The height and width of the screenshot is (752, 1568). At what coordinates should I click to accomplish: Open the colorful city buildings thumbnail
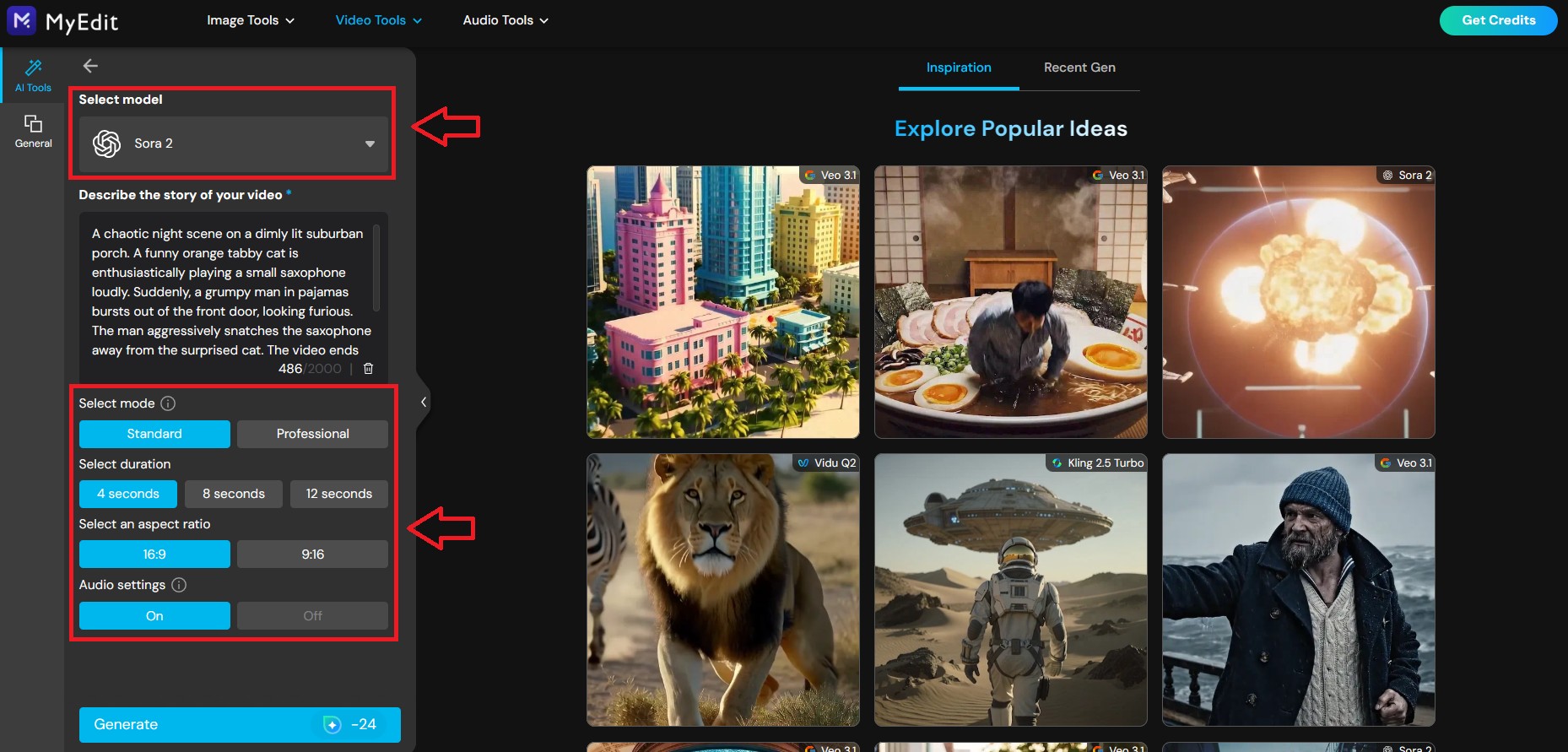[x=723, y=302]
